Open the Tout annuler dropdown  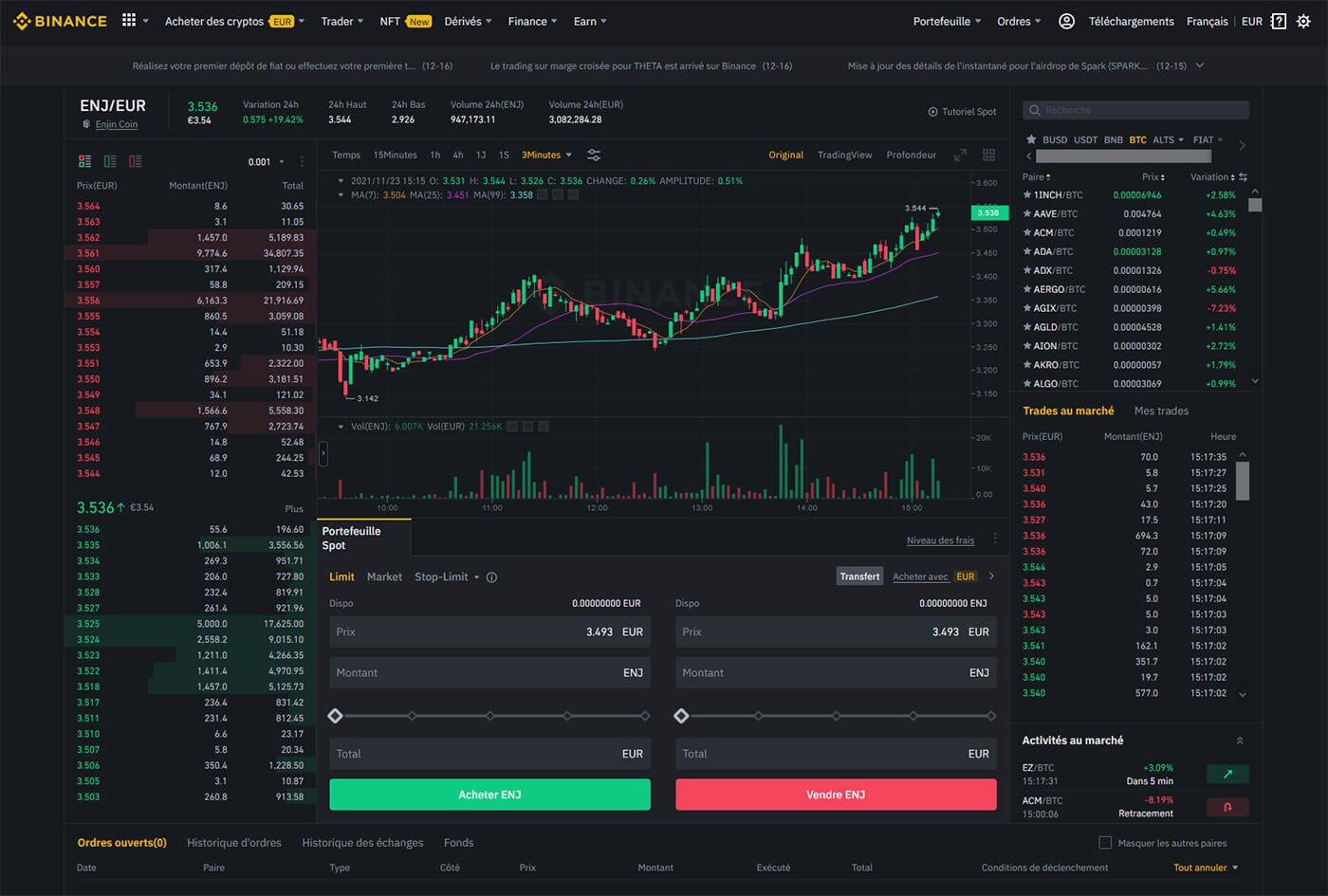1206,868
